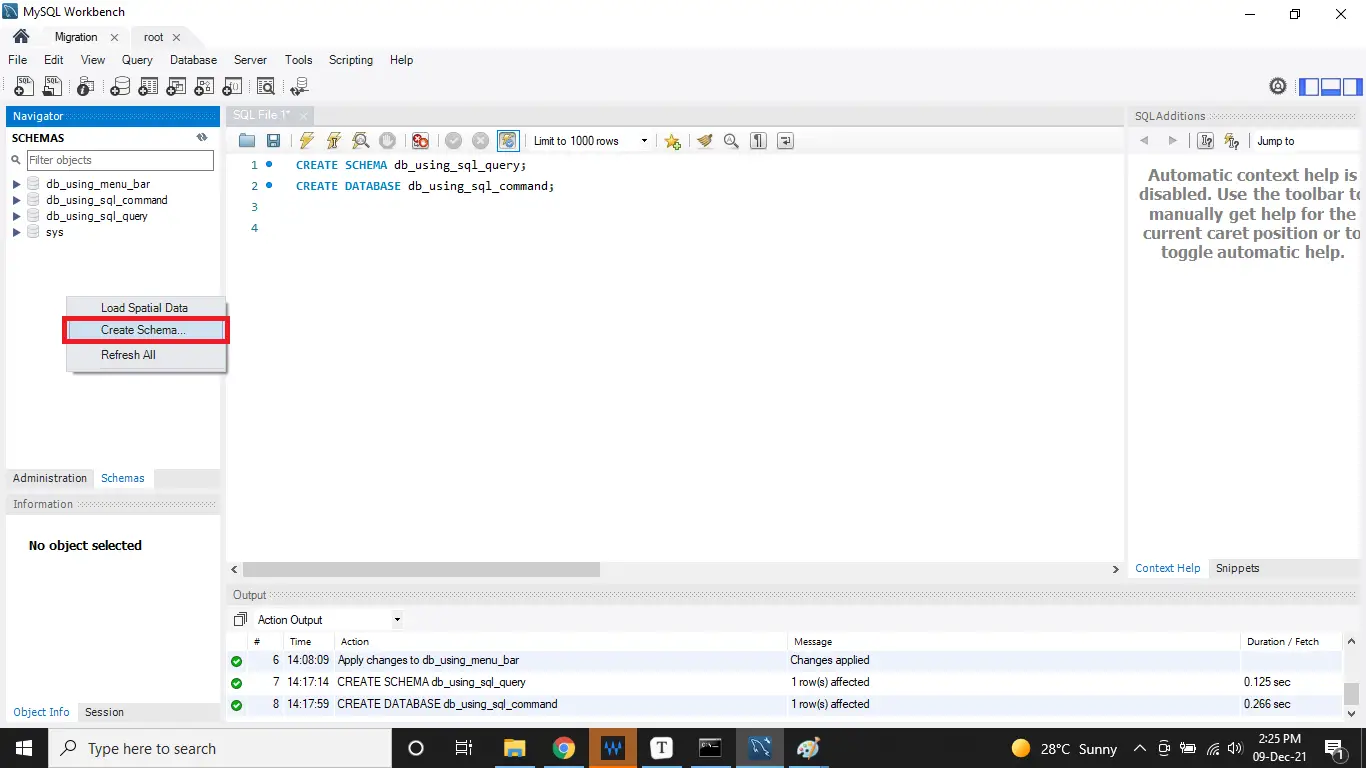The height and width of the screenshot is (768, 1366).
Task: Open the find magnifier in editor toolbar
Action: 731,141
